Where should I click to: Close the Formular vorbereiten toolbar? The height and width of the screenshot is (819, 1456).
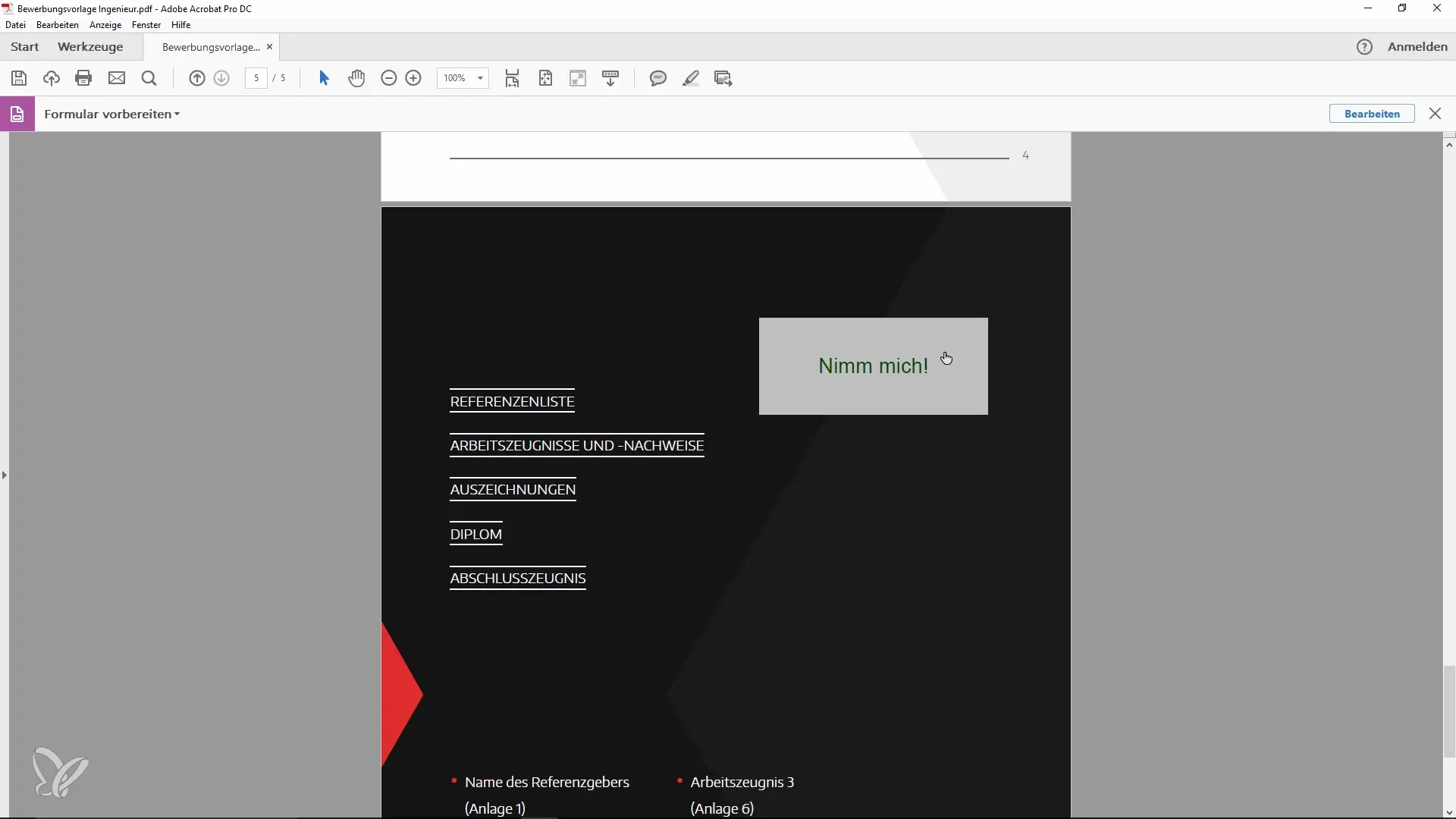(x=1435, y=114)
